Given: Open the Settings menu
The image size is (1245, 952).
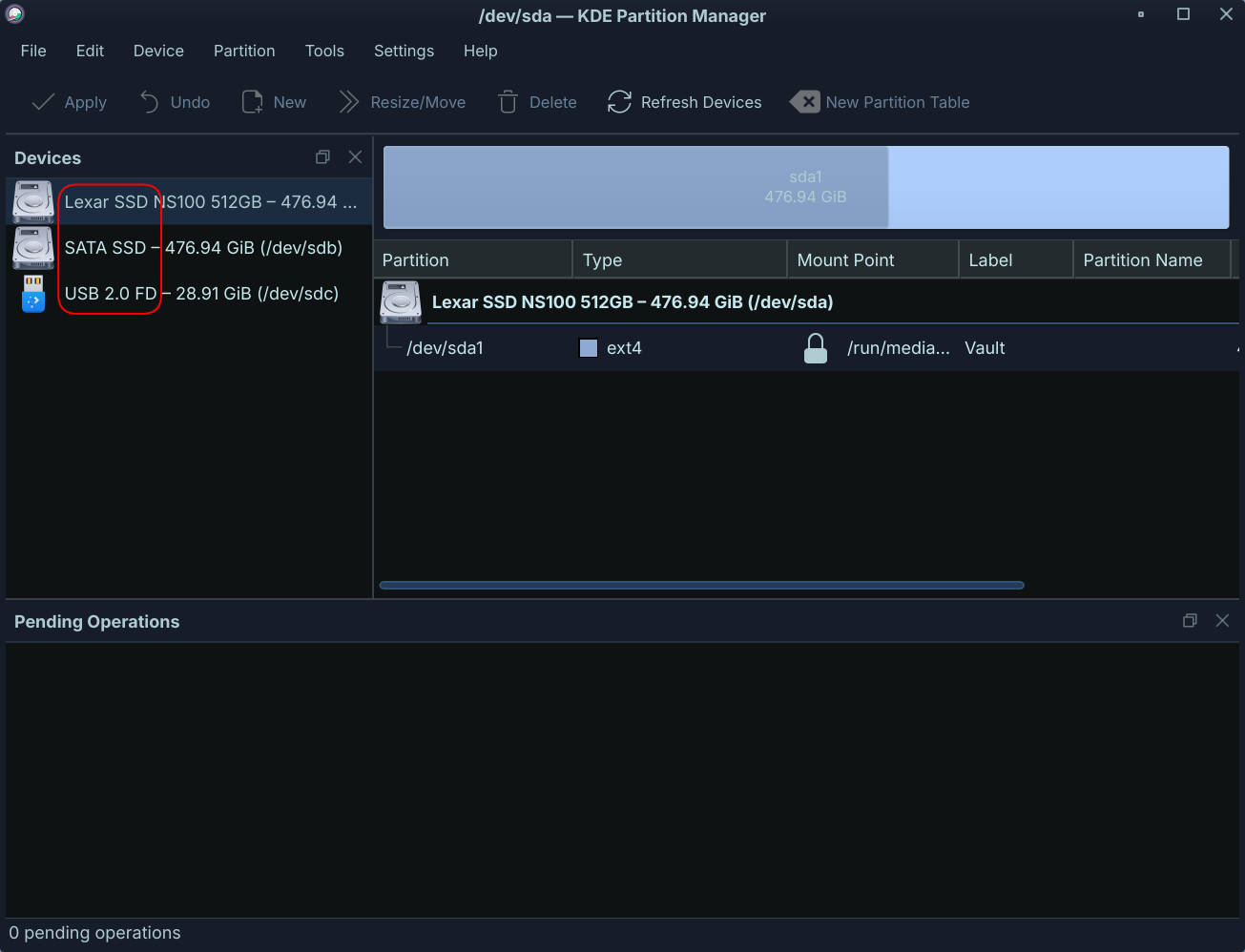Looking at the screenshot, I should 404,51.
